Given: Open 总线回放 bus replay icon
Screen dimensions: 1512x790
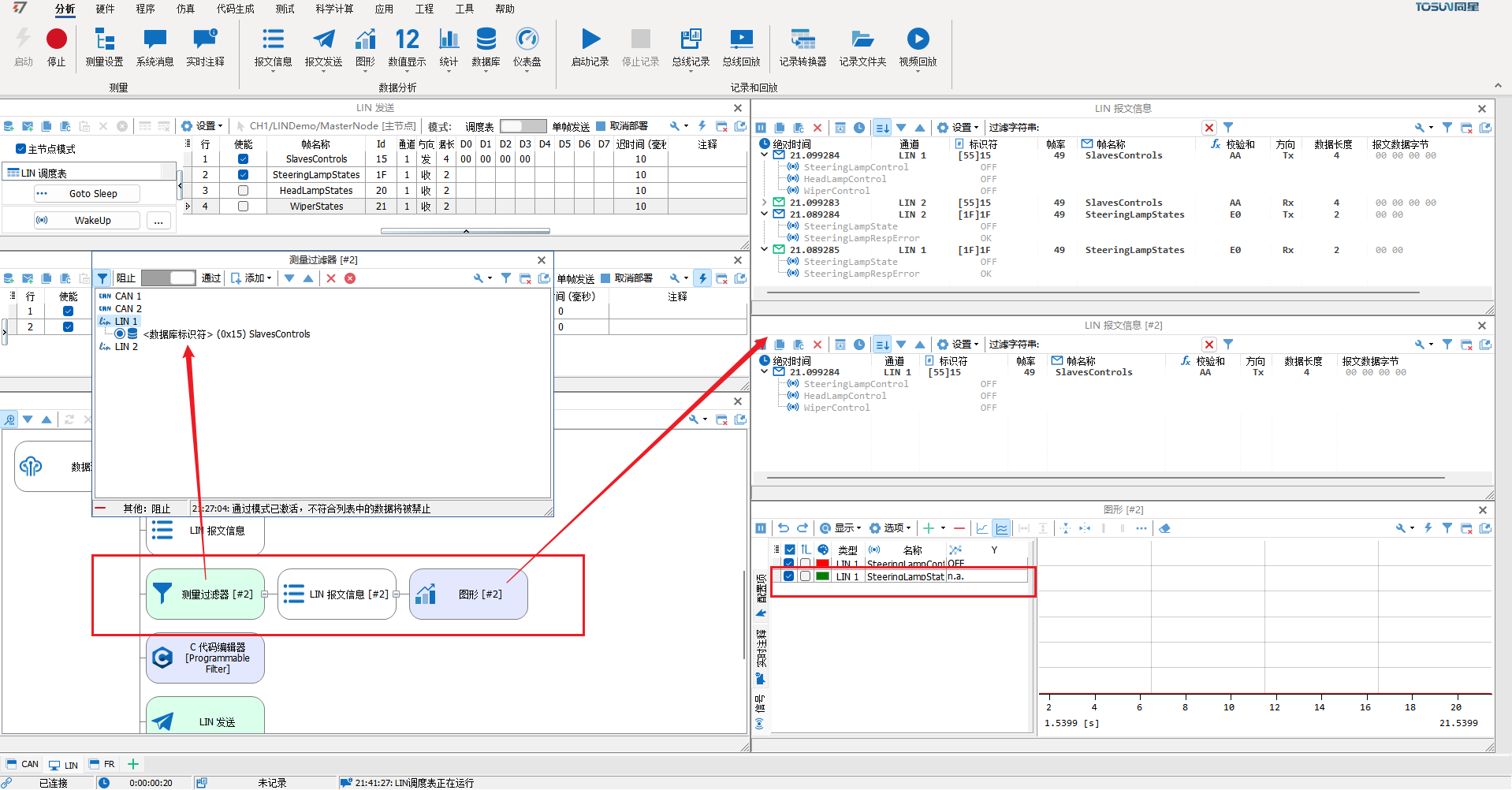Looking at the screenshot, I should [x=741, y=39].
